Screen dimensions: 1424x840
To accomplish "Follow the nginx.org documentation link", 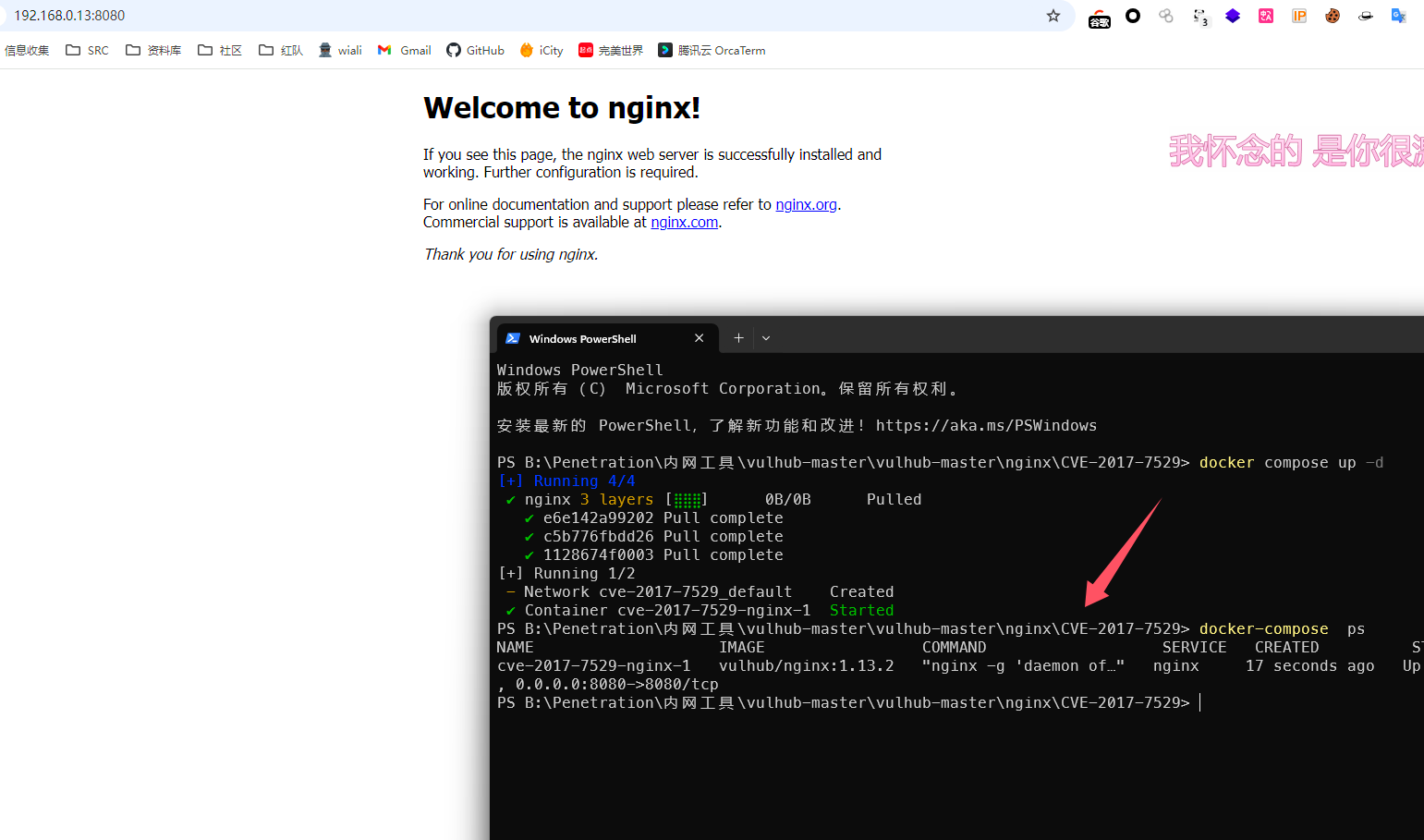I will pyautogui.click(x=806, y=204).
